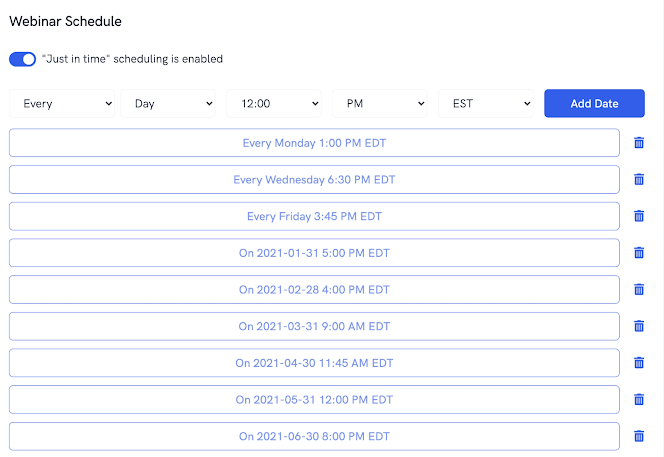
Task: Trash the 2021-06-30 8:00 PM date
Action: (x=639, y=436)
